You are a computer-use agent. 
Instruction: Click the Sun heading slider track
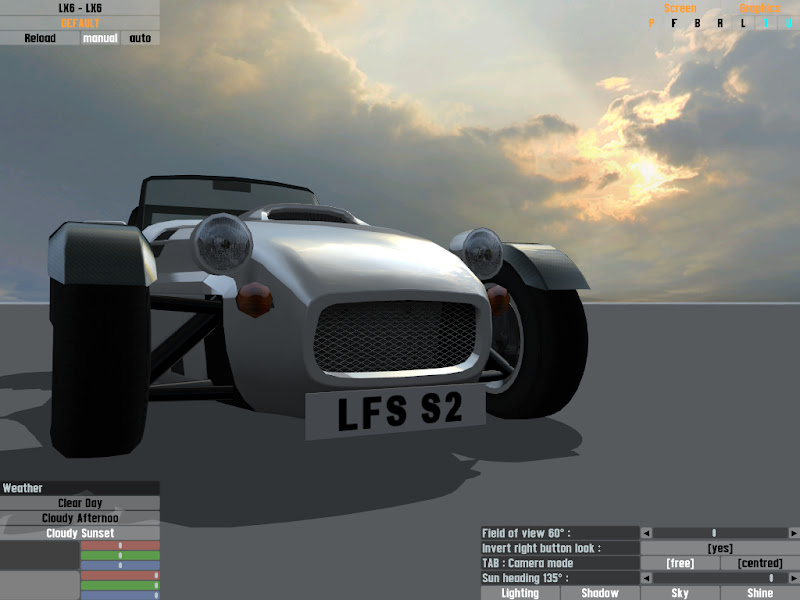(720, 578)
